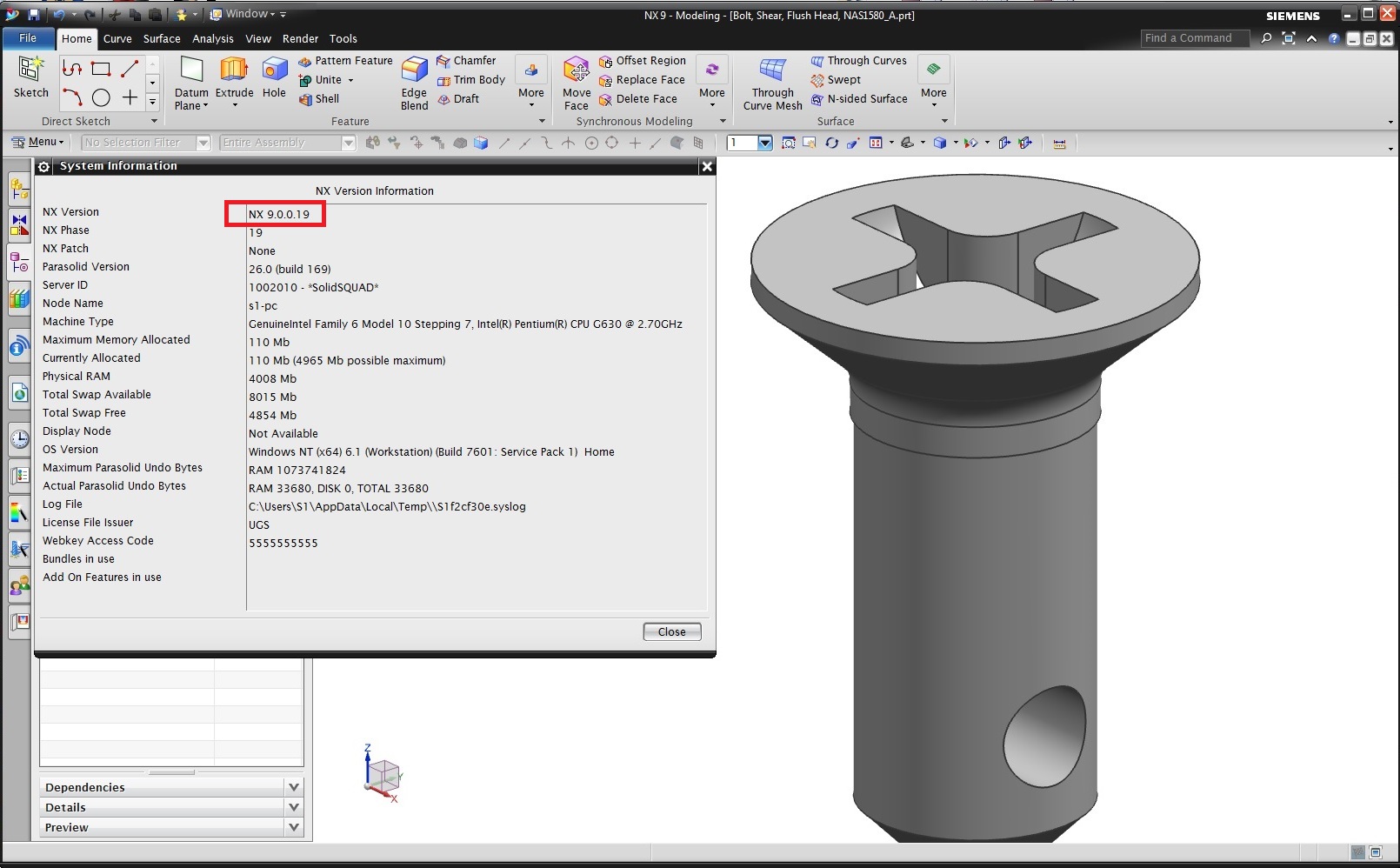Toggle full screen mode icon

(1289, 38)
